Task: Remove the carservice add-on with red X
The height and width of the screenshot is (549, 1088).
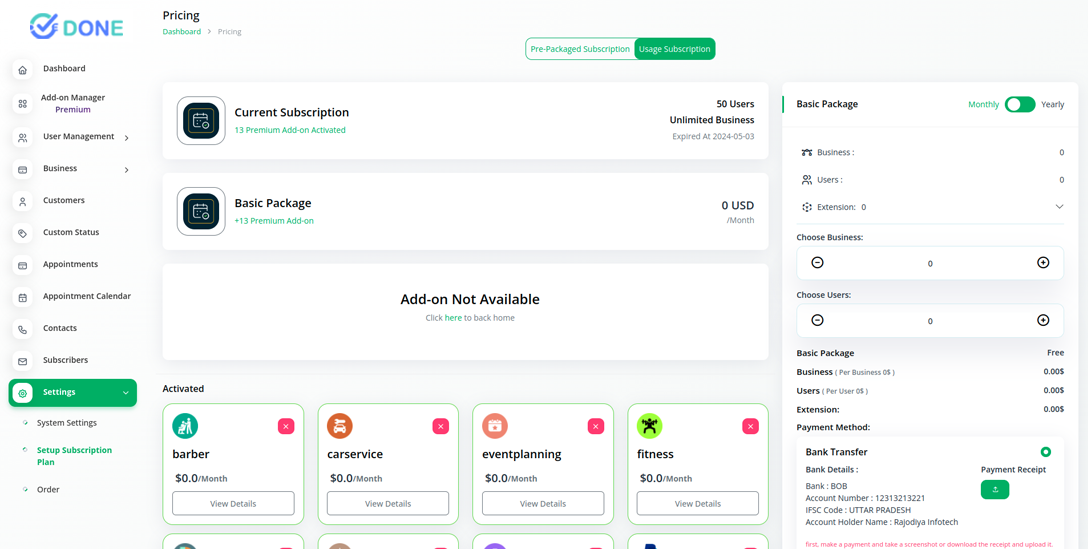Action: click(x=441, y=426)
